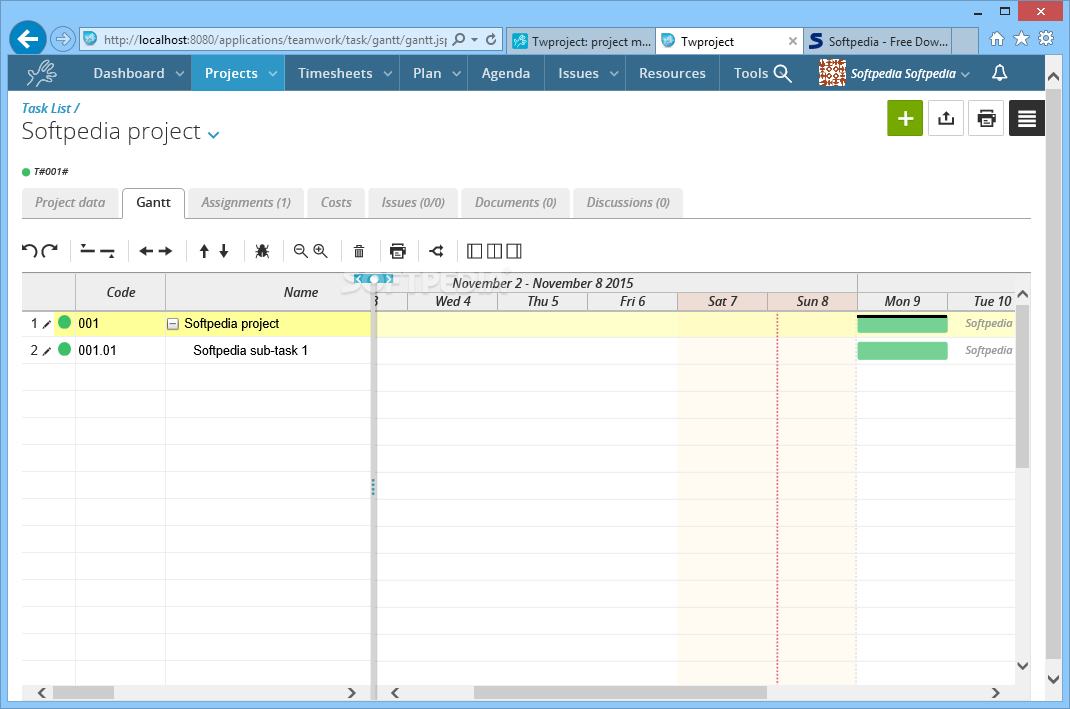This screenshot has width=1070, height=709.
Task: Open the Tools menu
Action: pos(751,73)
